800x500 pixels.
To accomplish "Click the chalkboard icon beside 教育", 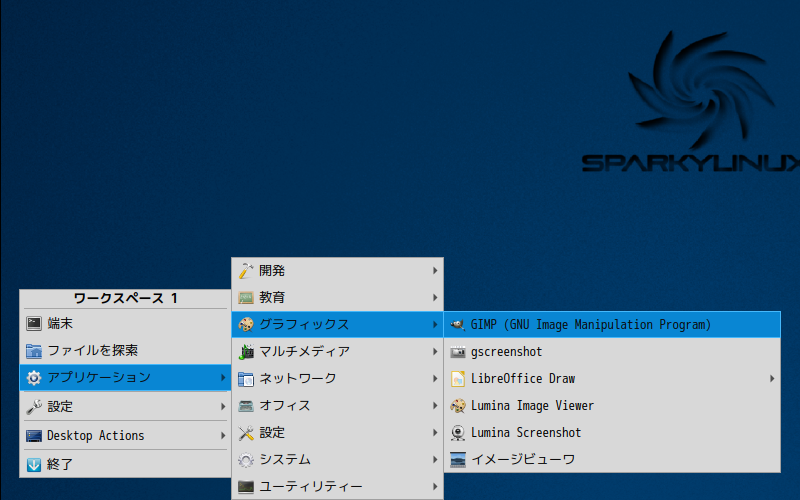I will point(246,297).
